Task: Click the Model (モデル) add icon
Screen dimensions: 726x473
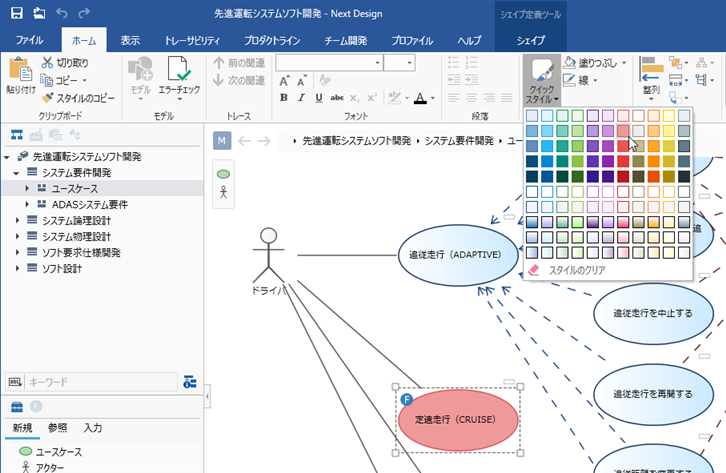Action: tap(140, 69)
